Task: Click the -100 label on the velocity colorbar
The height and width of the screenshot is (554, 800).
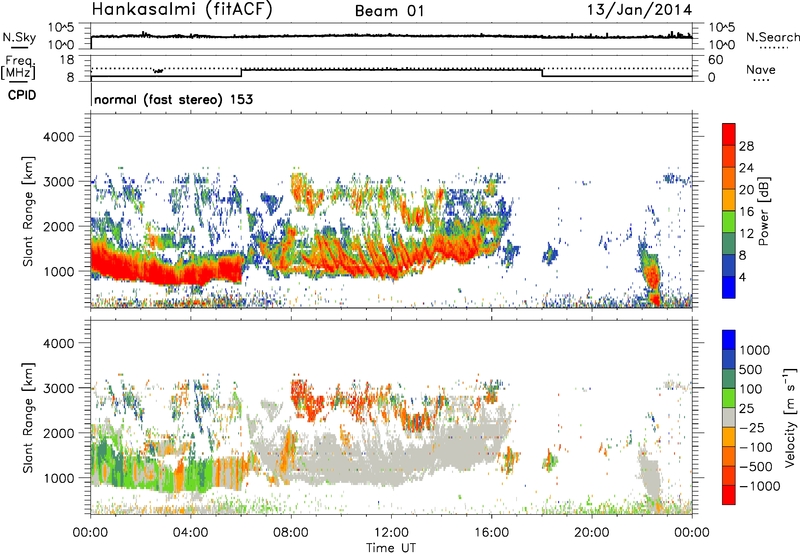Action: (755, 447)
